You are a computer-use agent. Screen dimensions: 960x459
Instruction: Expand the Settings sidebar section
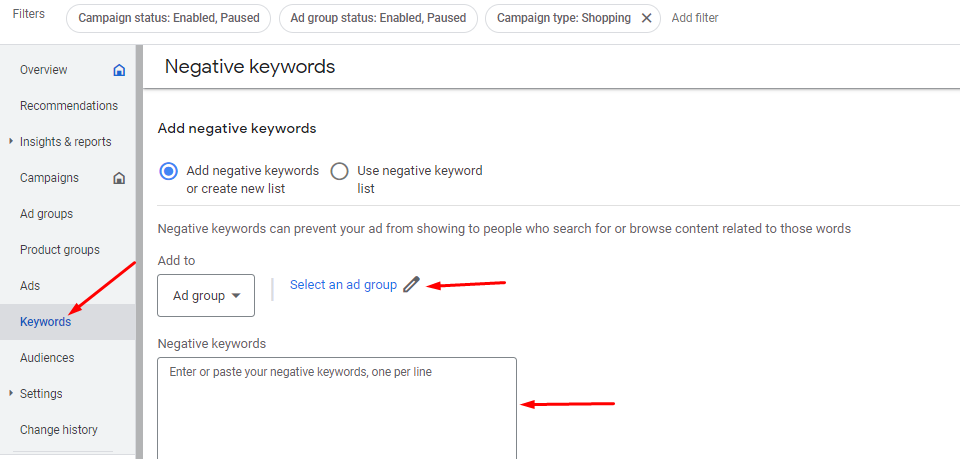tap(11, 394)
